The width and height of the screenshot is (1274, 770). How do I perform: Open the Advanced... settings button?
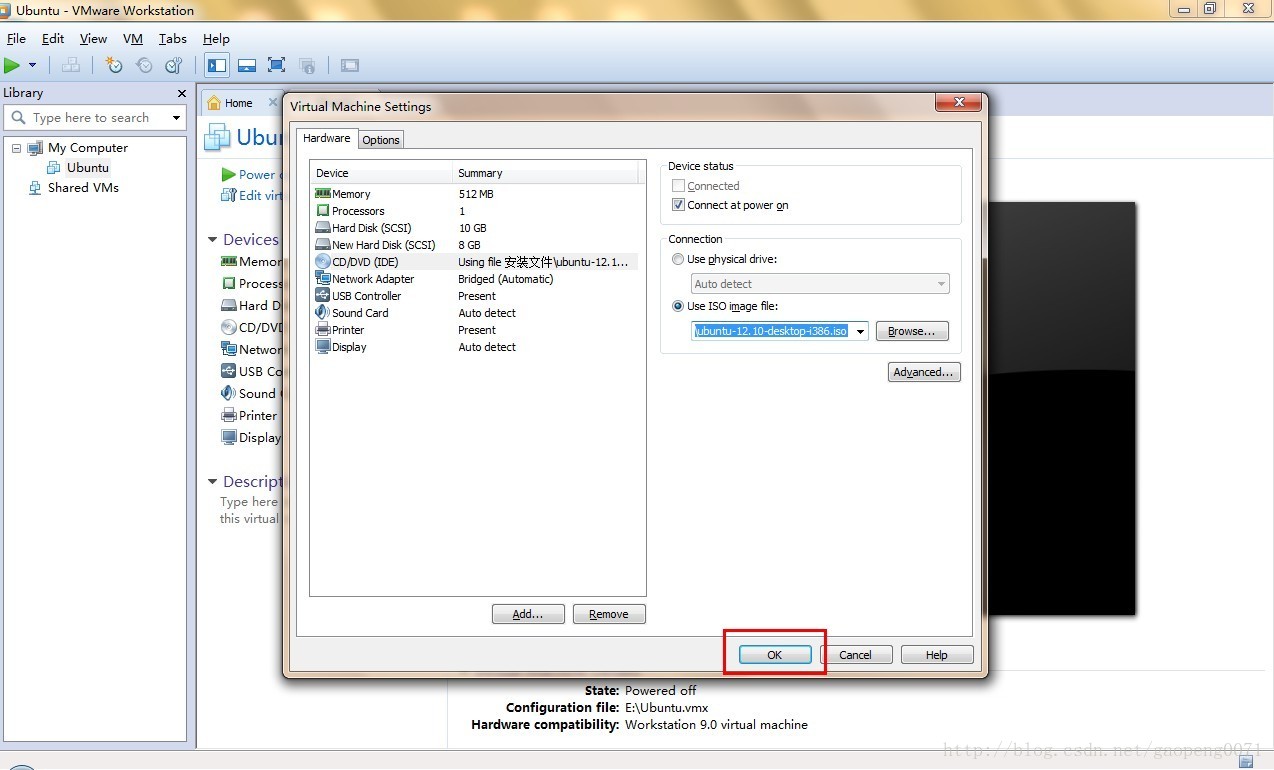coord(924,372)
